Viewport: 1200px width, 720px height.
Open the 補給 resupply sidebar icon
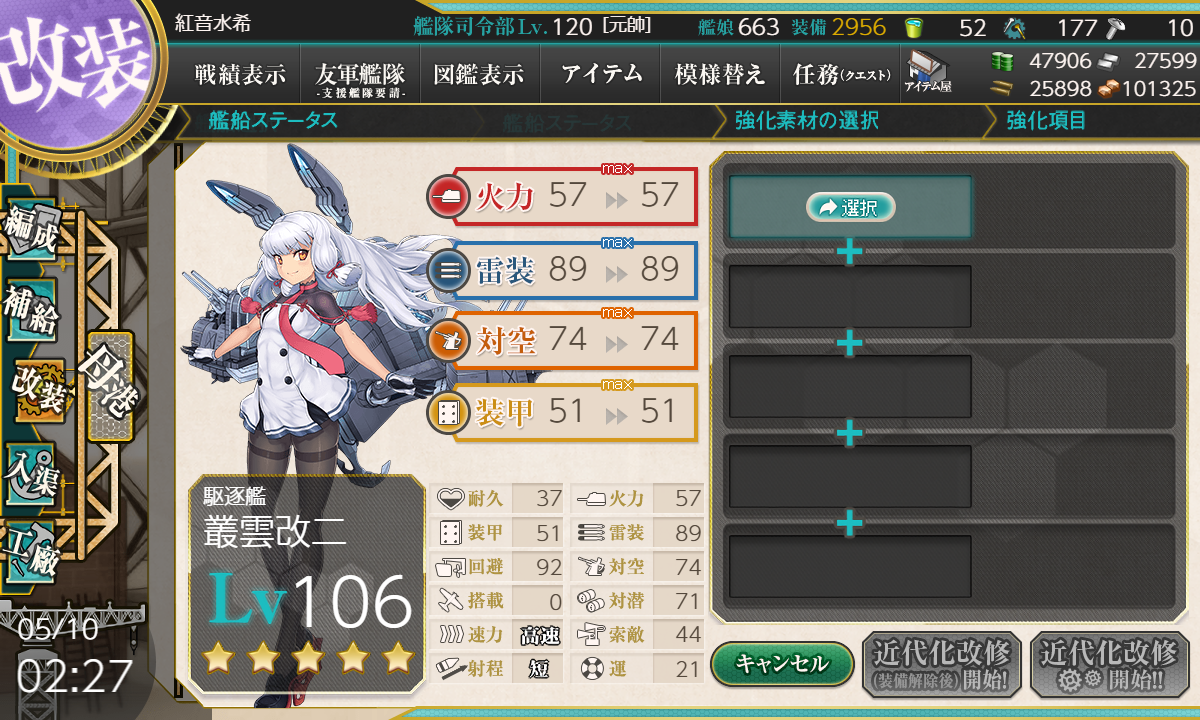(x=31, y=311)
